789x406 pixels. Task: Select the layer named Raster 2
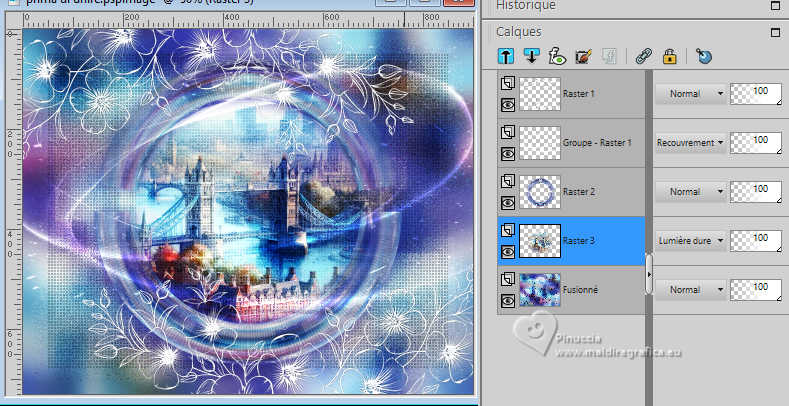579,192
